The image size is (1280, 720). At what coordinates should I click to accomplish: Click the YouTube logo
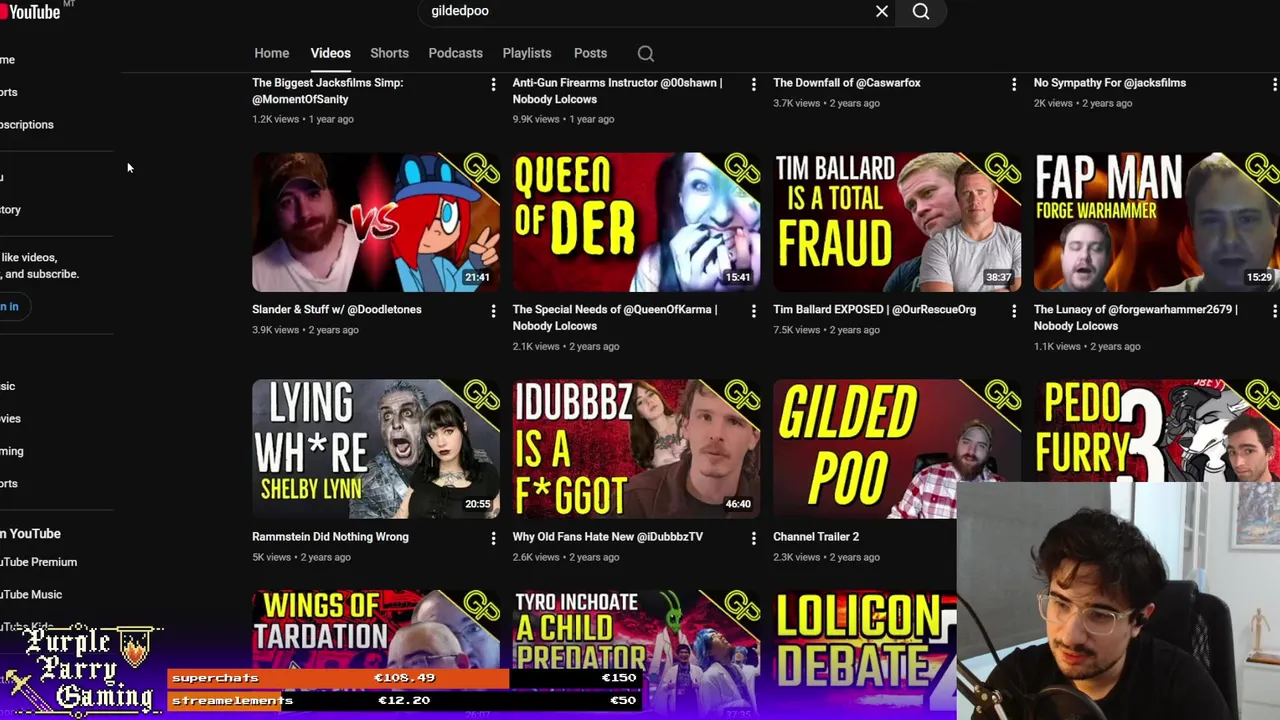point(30,11)
